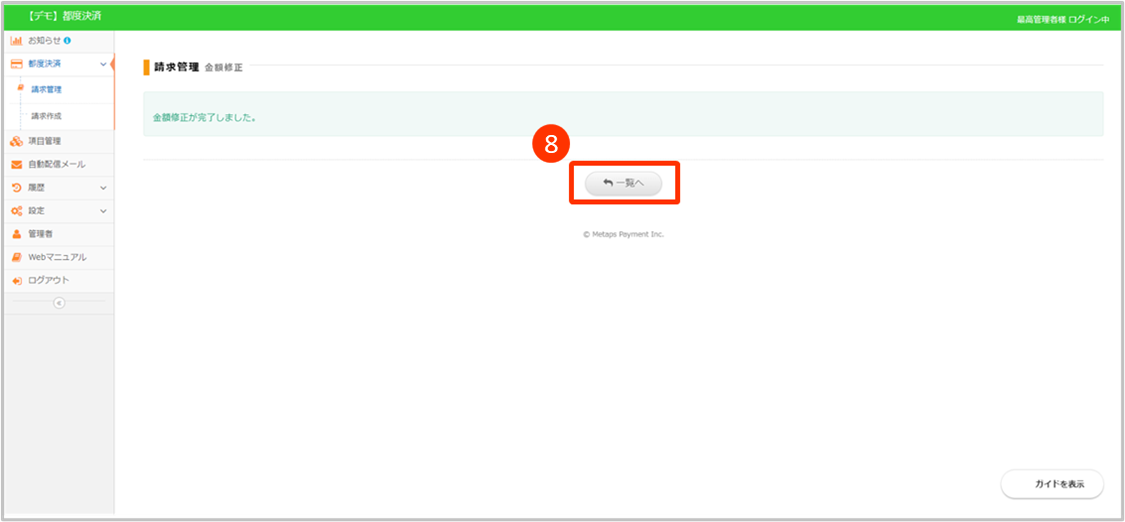This screenshot has height=522, width=1125.
Task: Collapse the sidebar with the round arrow toggle
Action: pyautogui.click(x=58, y=302)
